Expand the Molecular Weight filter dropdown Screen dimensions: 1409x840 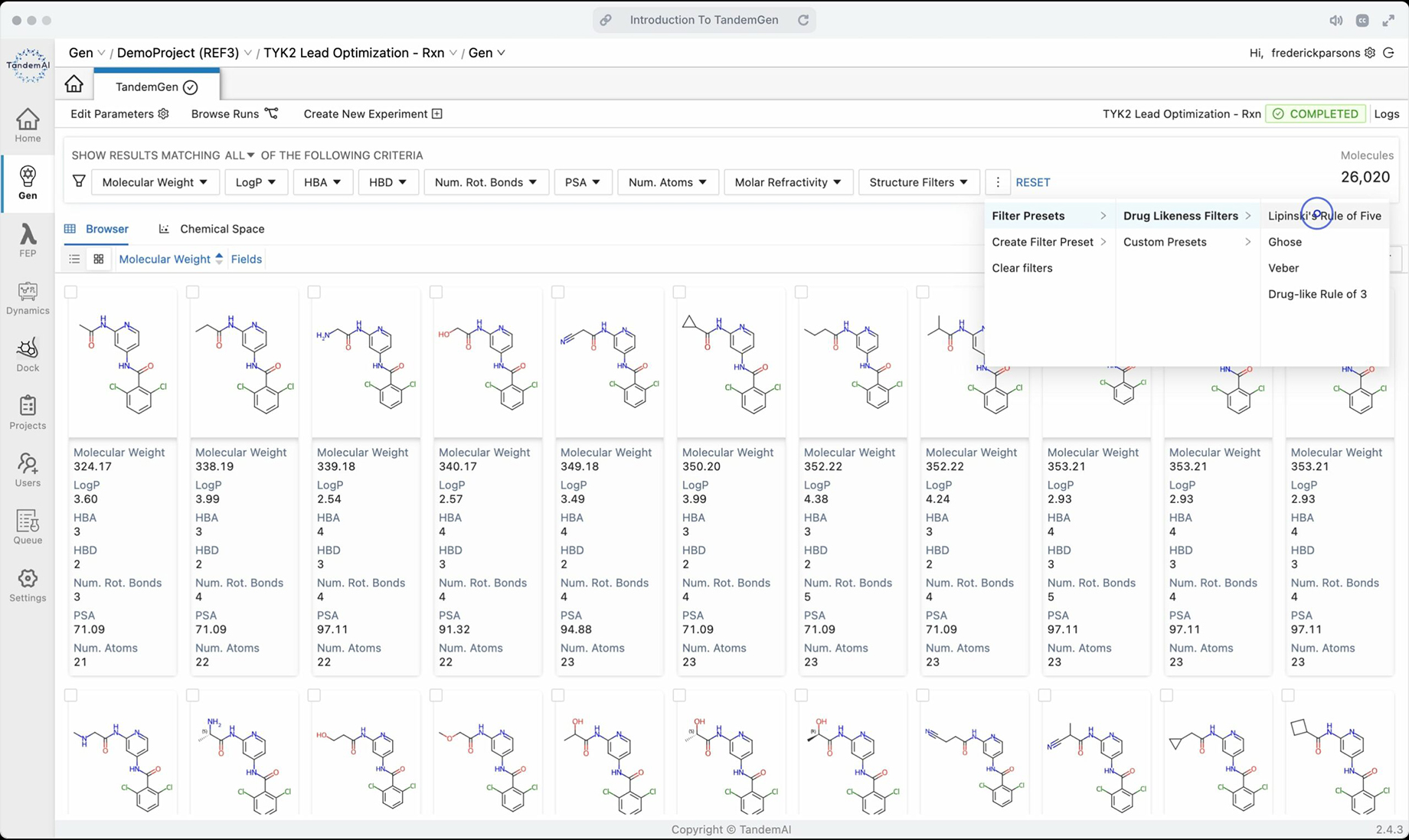155,182
